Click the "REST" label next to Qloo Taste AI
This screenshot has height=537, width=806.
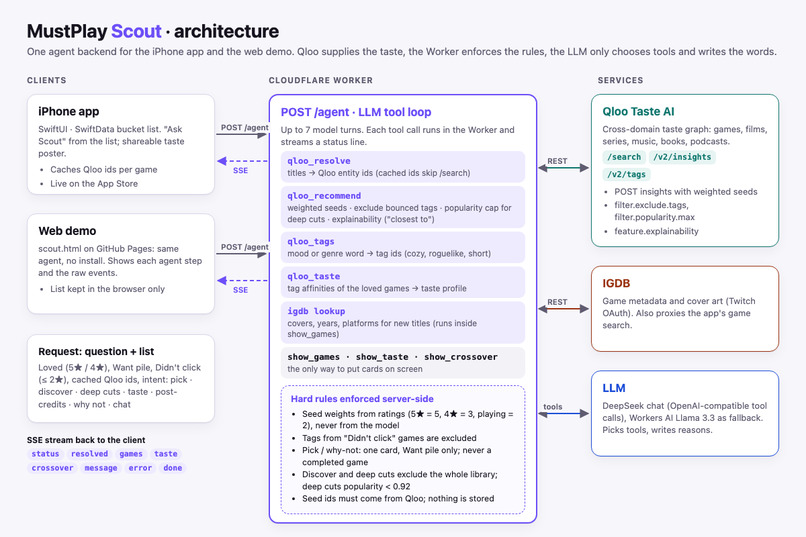click(557, 161)
